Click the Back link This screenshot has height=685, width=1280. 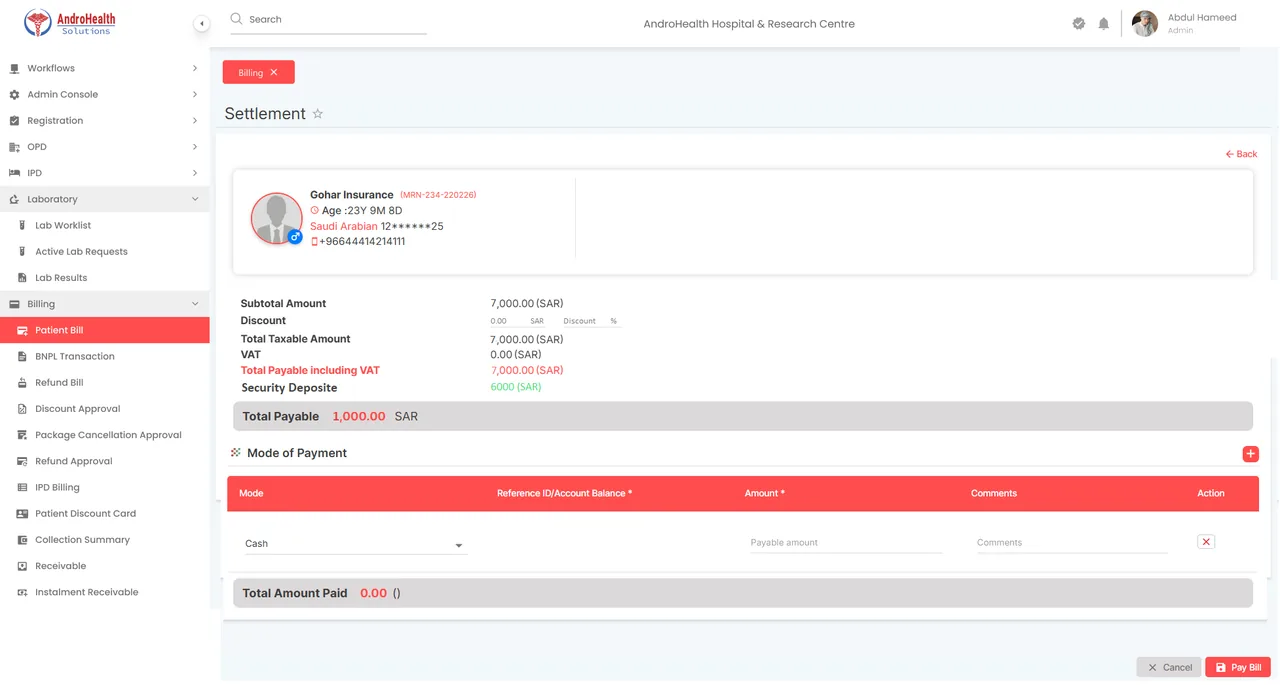pyautogui.click(x=1241, y=154)
